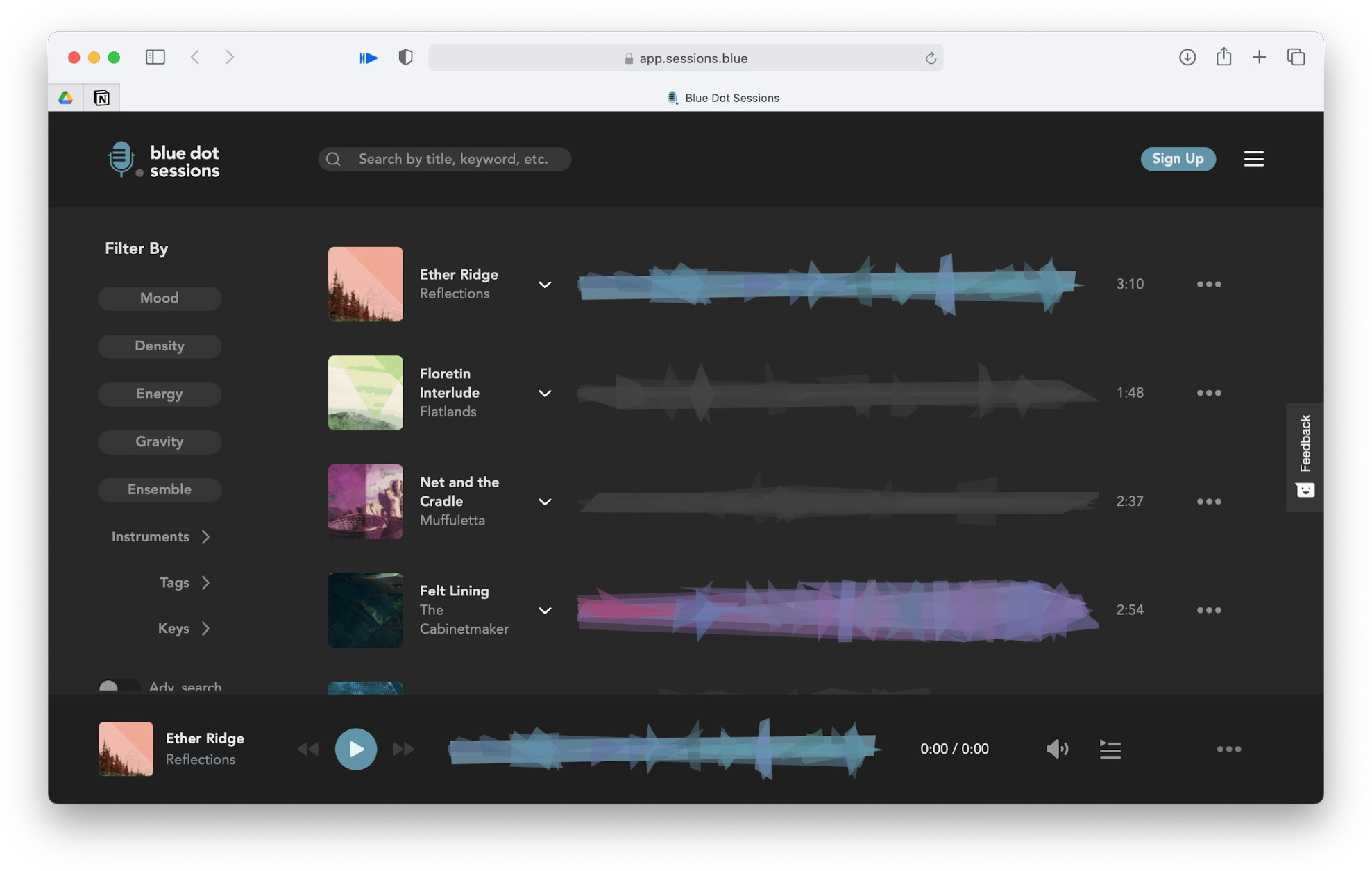The height and width of the screenshot is (871, 1372).
Task: Open the Mood filter
Action: [x=160, y=298]
